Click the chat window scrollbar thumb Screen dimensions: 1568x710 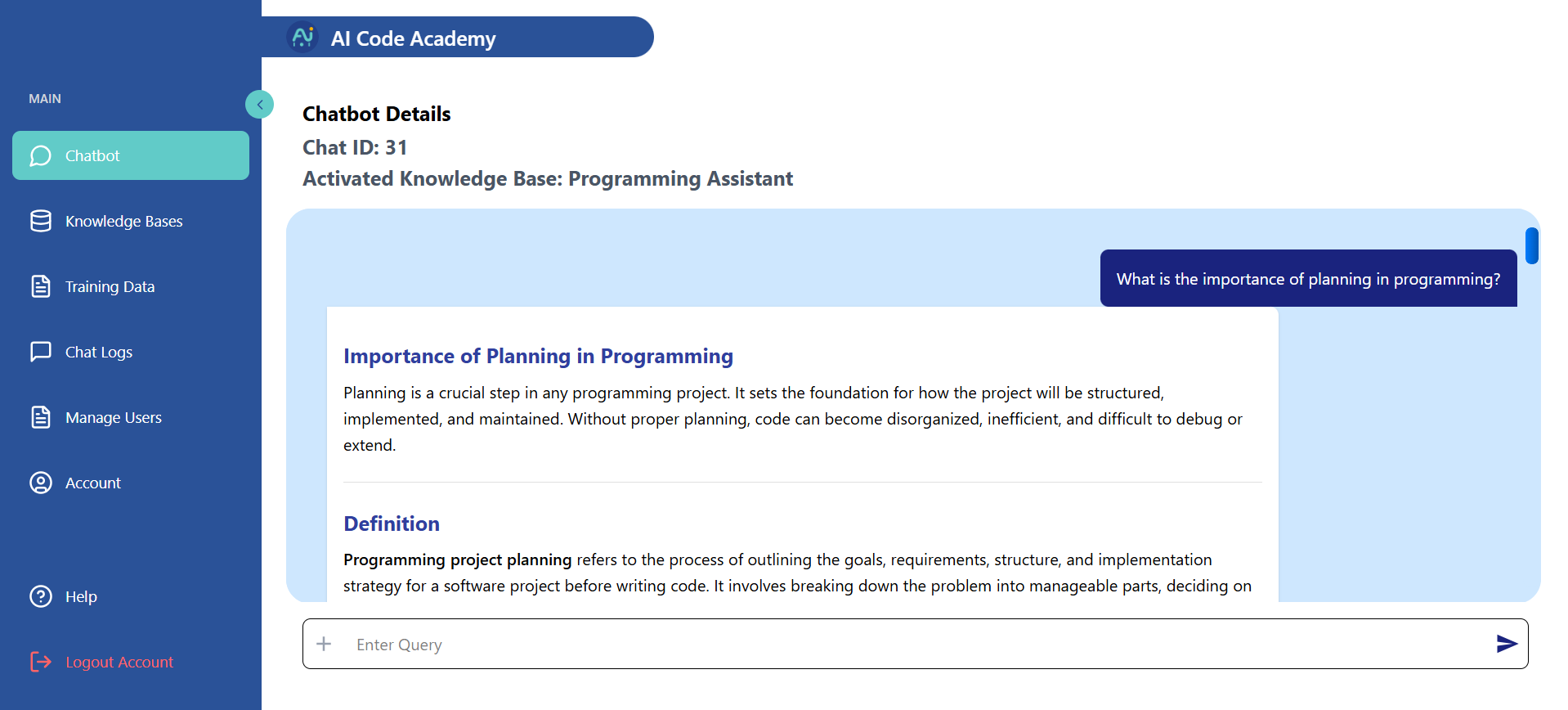(1531, 245)
